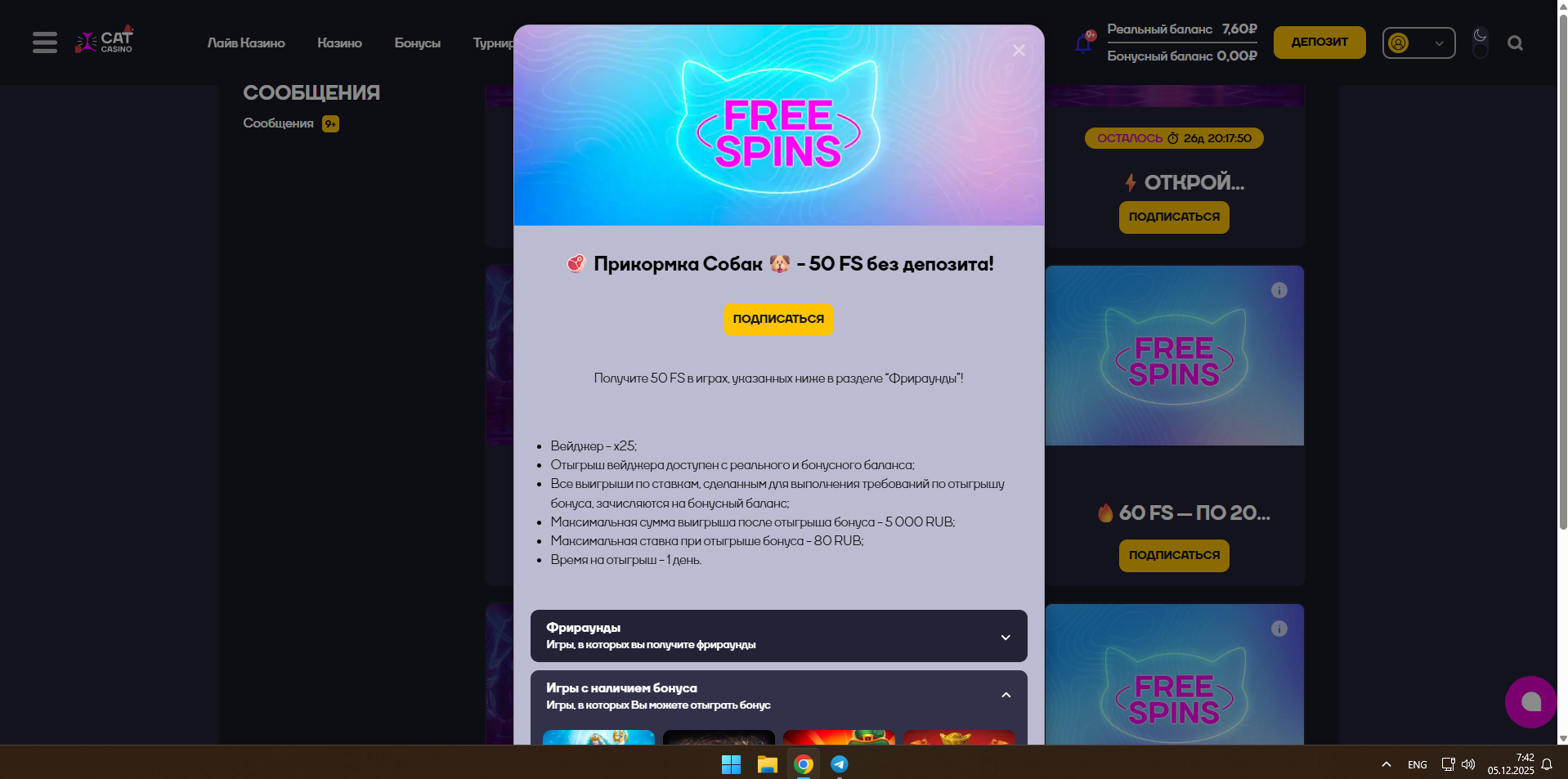Open the first bonus game thumbnail
Screen dimensions: 1568x779
(x=598, y=737)
